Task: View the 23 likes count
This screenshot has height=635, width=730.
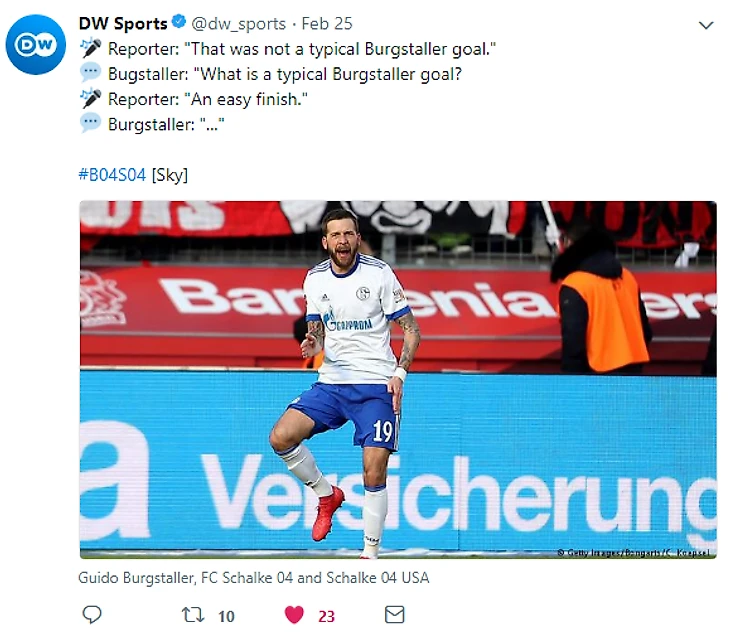Action: (x=326, y=616)
